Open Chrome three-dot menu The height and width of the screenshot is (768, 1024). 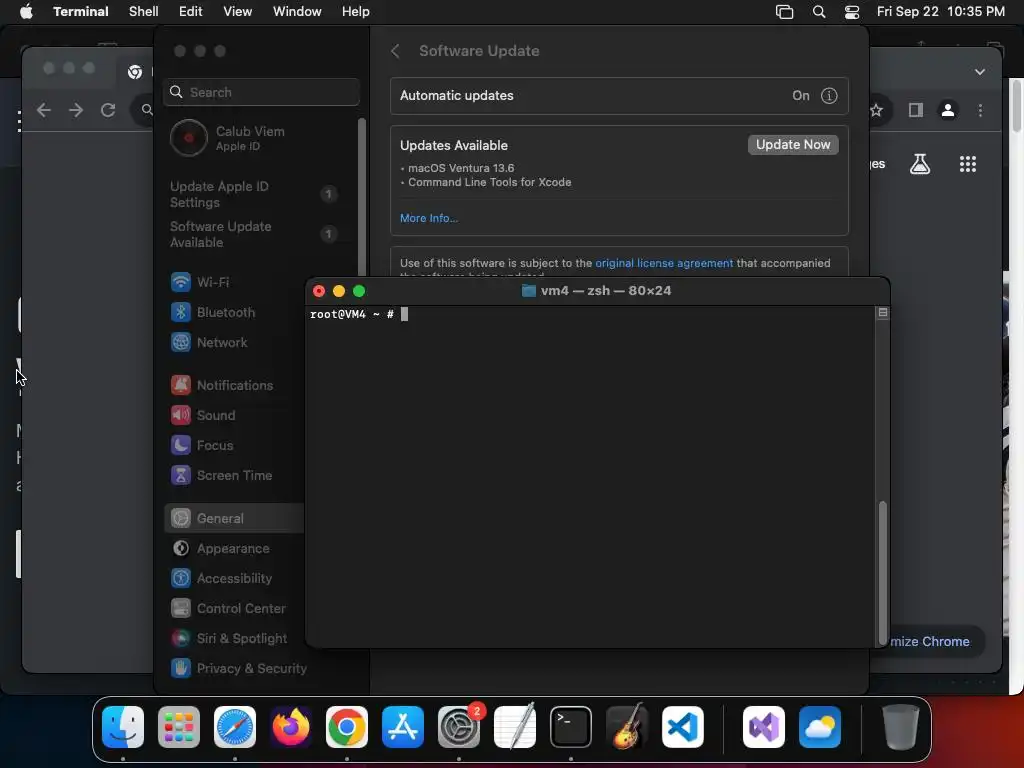[x=980, y=110]
